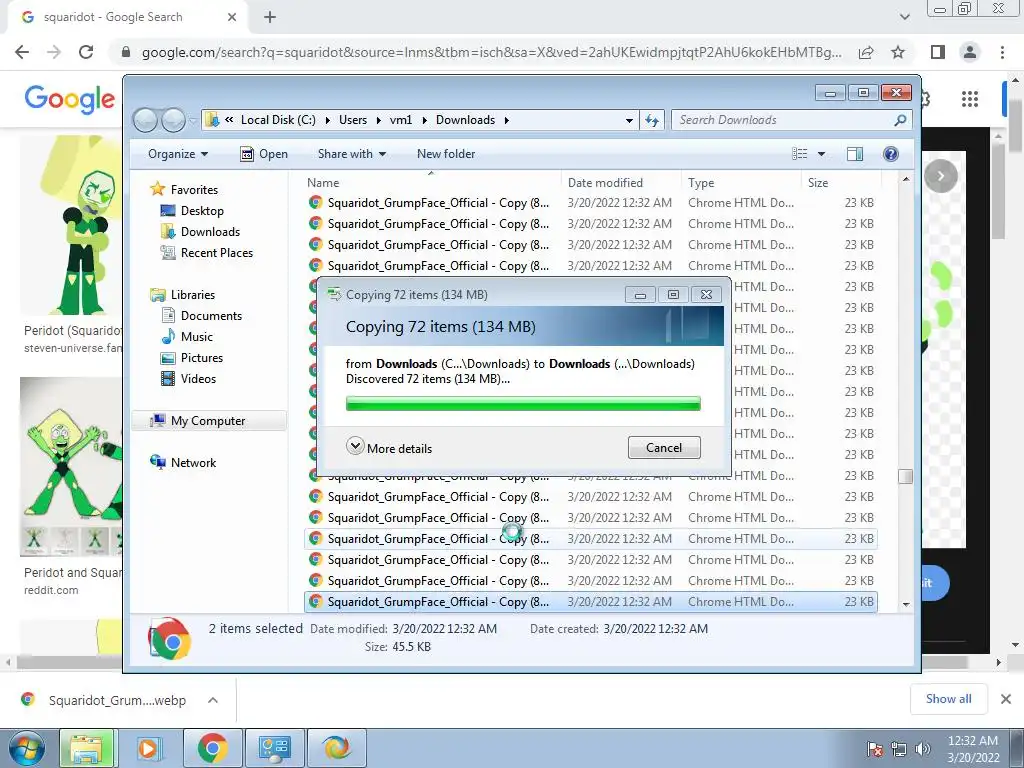Open a new Chrome tab
The width and height of the screenshot is (1024, 768).
[270, 17]
